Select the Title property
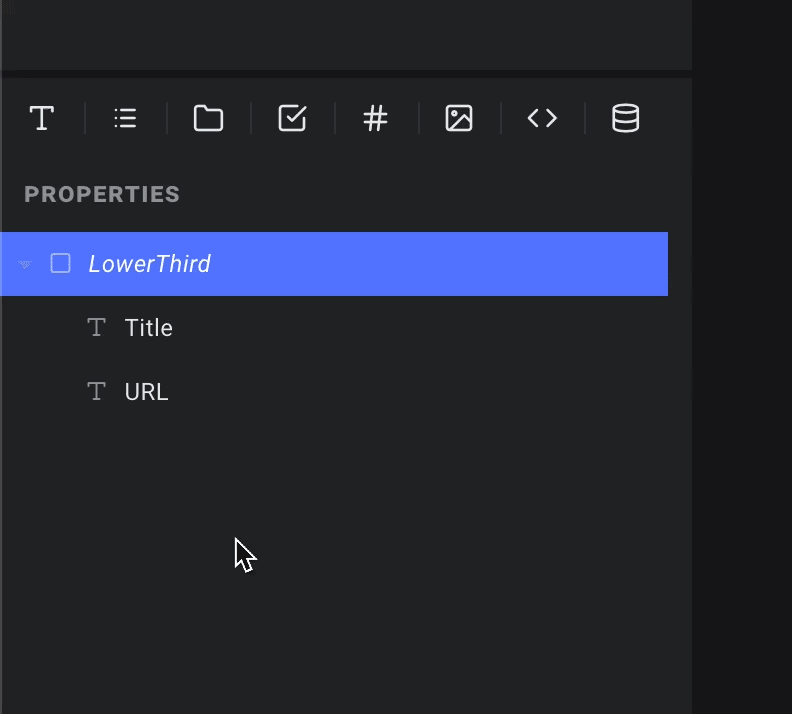The height and width of the screenshot is (714, 792). coord(148,328)
